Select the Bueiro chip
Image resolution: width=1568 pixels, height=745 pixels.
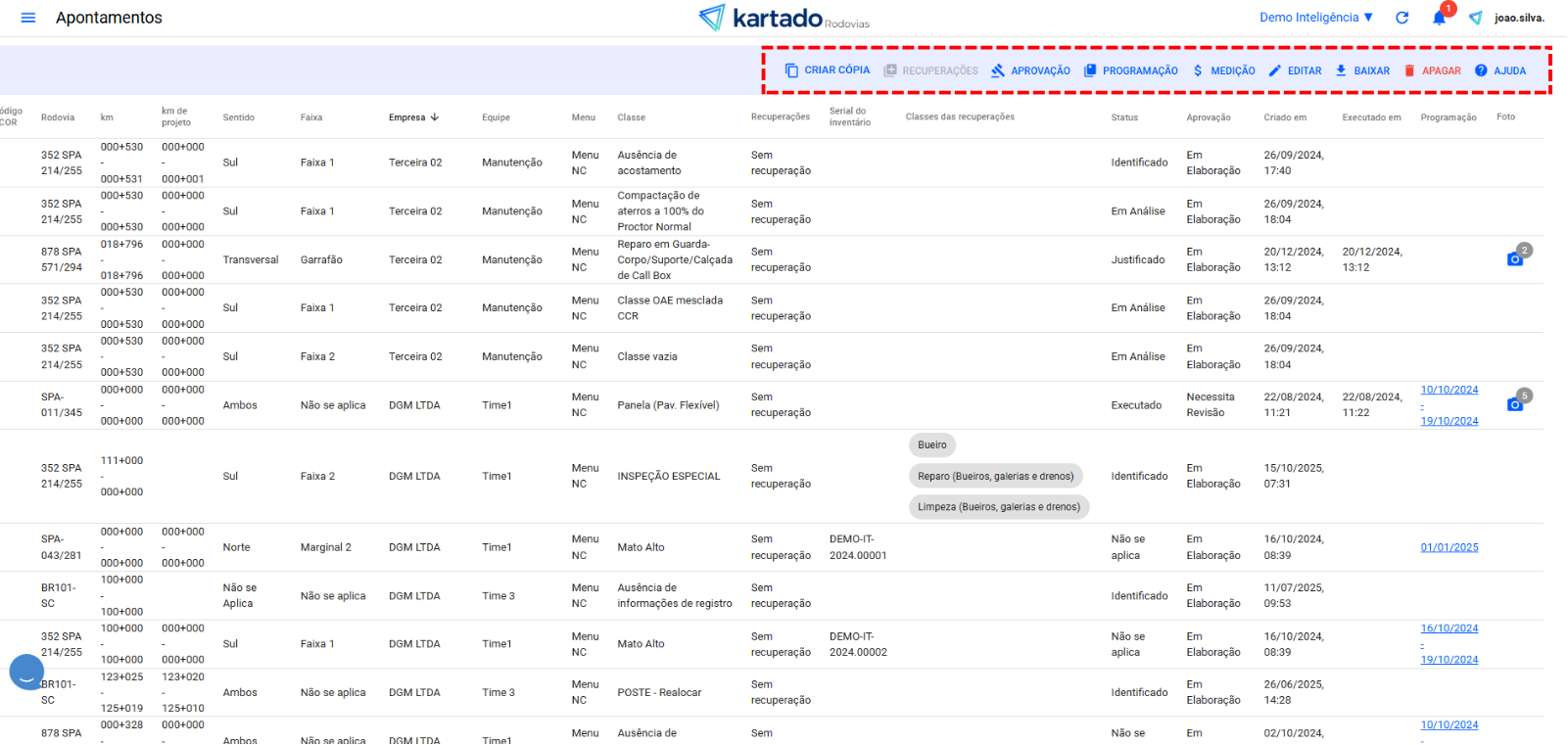pos(932,445)
